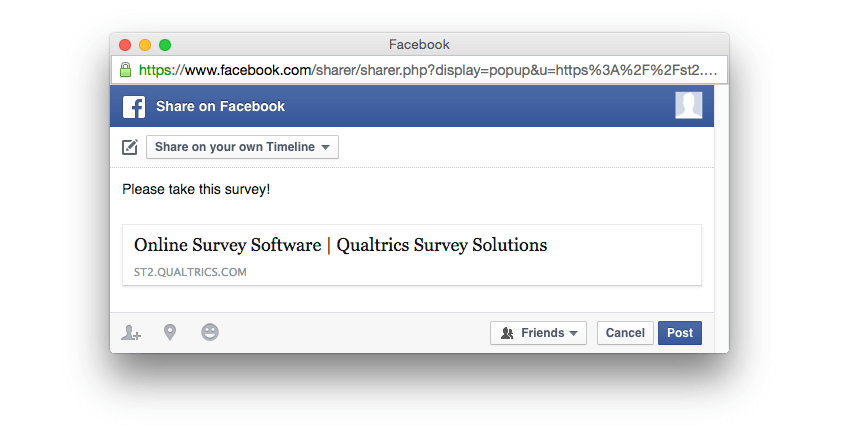Click the feeling/activity smiley icon

click(210, 332)
